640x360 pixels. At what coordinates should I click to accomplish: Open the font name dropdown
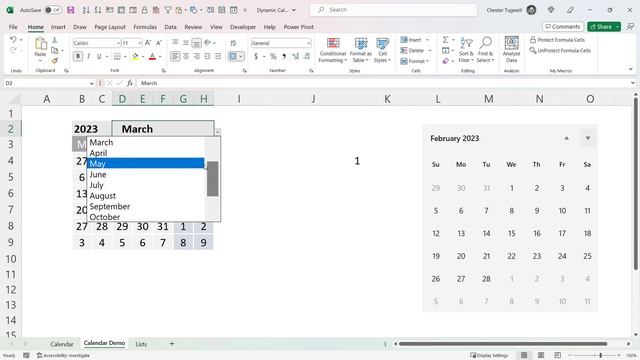pos(118,43)
